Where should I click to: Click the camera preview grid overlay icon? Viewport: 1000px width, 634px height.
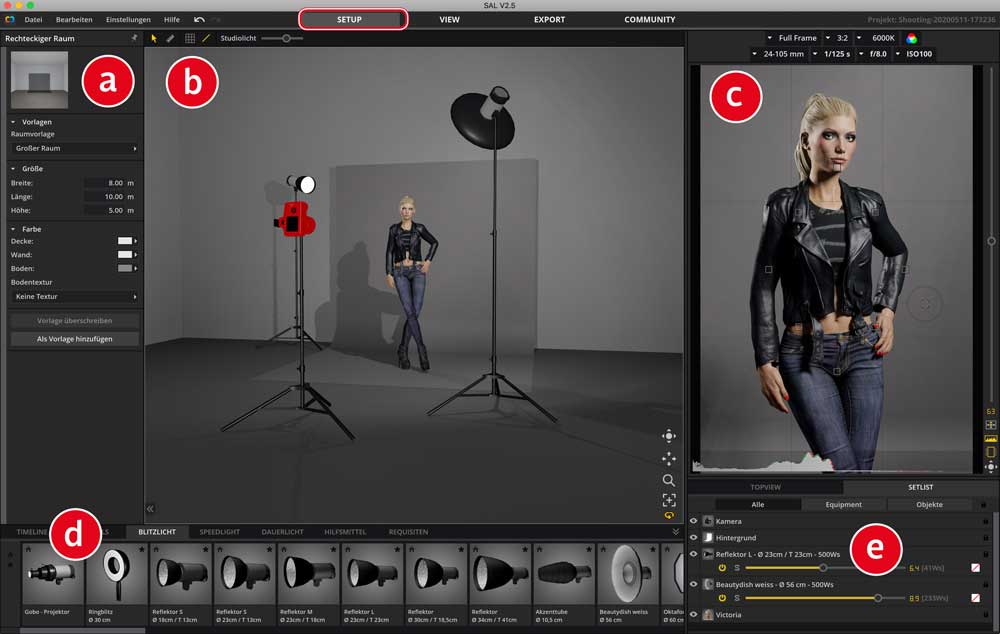point(990,425)
